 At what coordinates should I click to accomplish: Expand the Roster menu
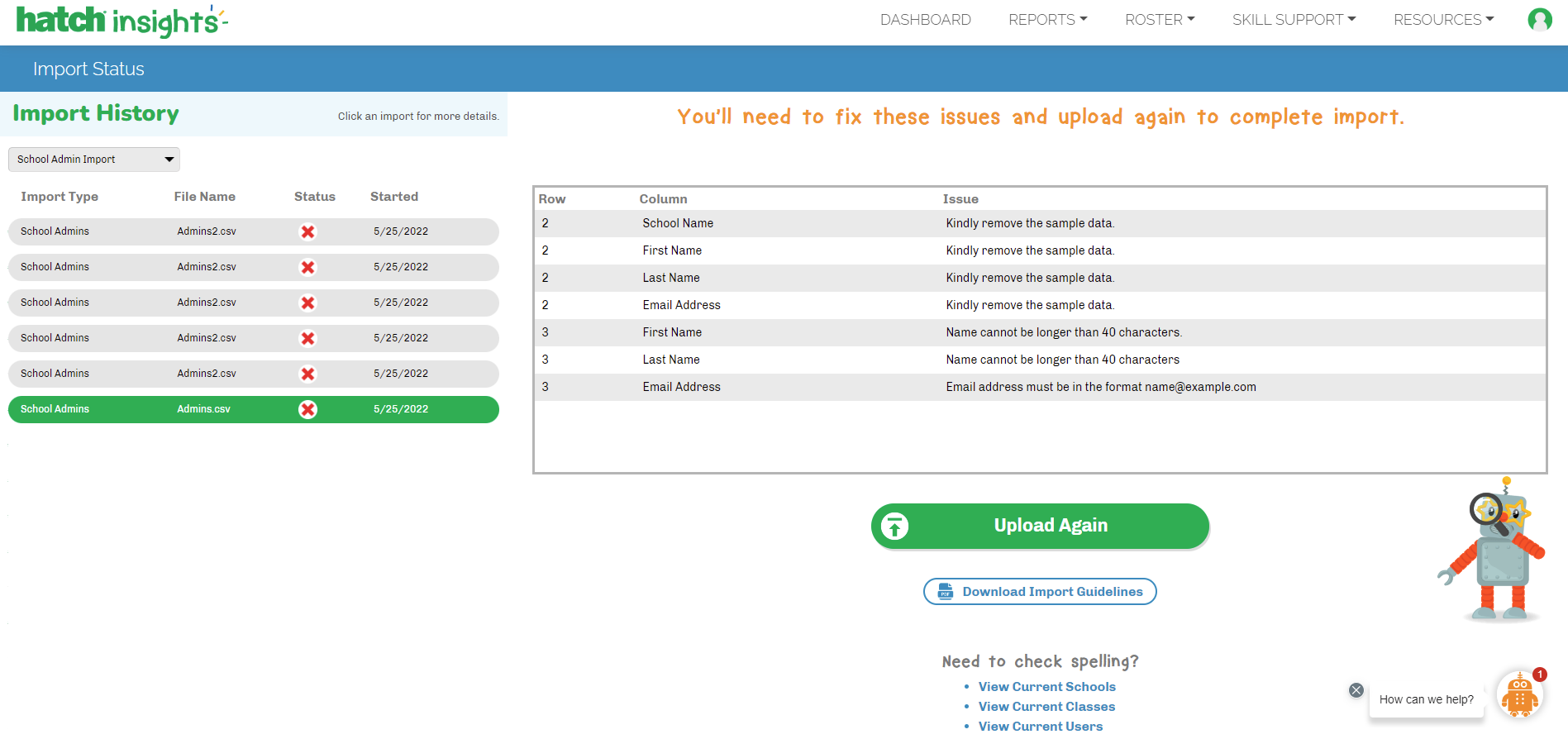pyautogui.click(x=1159, y=20)
